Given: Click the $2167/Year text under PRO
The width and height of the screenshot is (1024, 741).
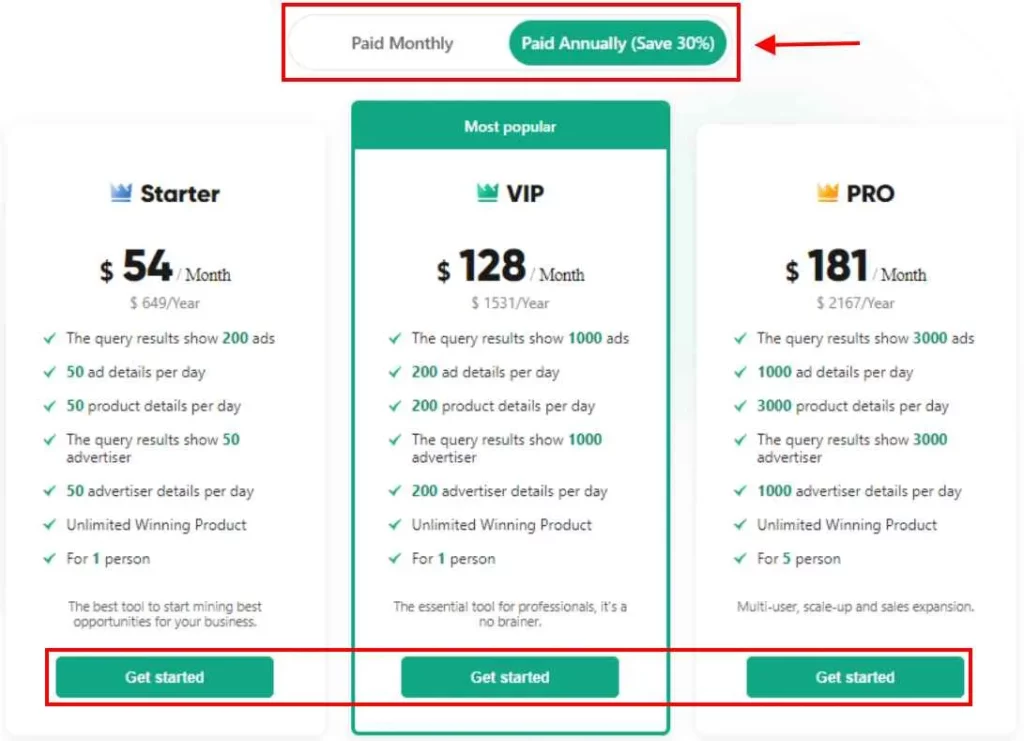Looking at the screenshot, I should 856,303.
